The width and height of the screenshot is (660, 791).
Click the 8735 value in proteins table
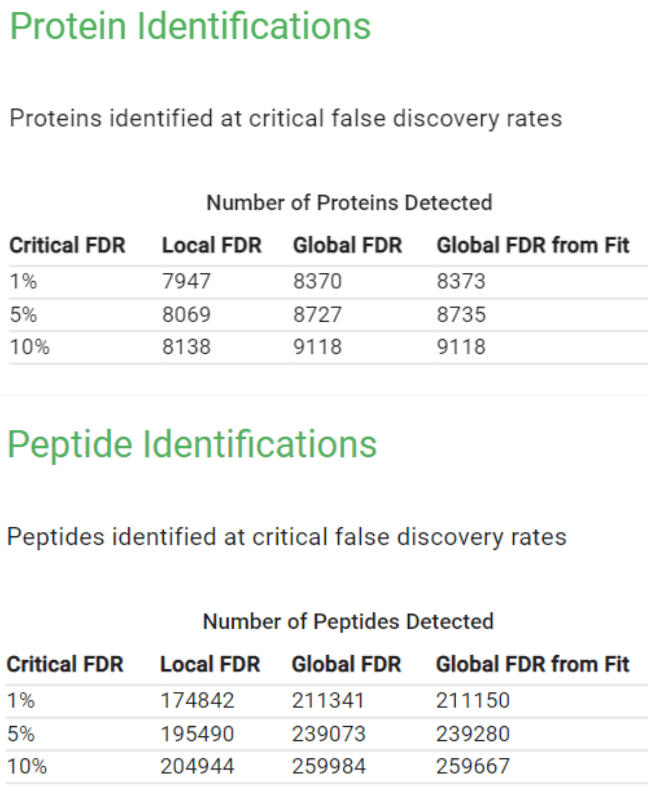461,315
